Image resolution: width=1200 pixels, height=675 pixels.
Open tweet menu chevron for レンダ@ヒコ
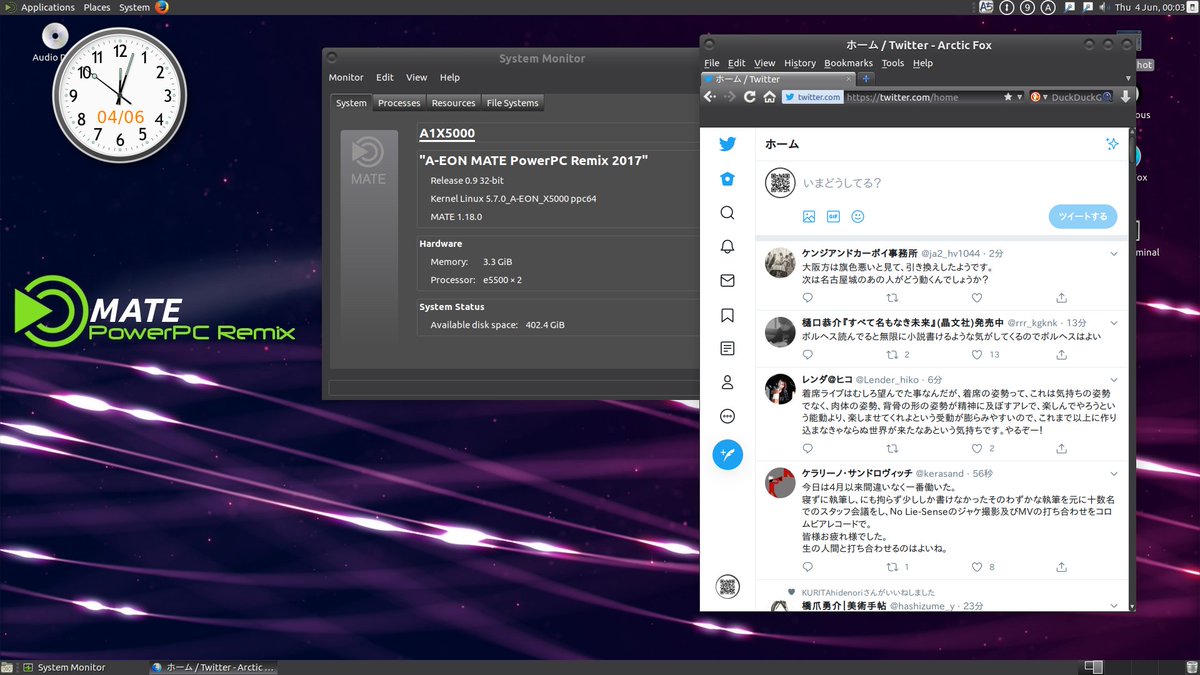(1114, 379)
